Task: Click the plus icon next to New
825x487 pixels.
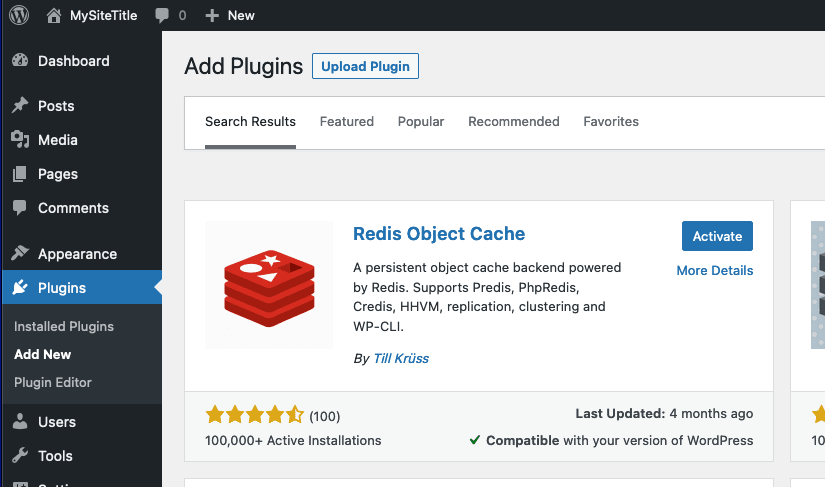Action: [212, 16]
